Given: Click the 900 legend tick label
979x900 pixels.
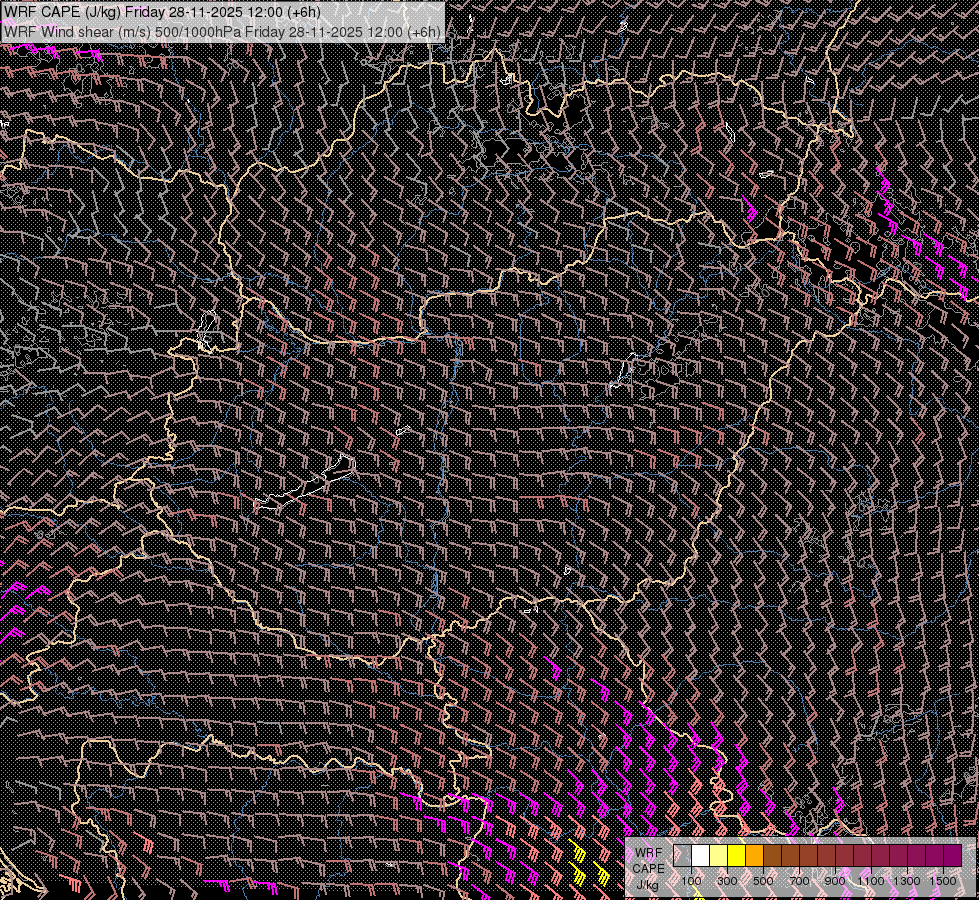Looking at the screenshot, I should (836, 881).
